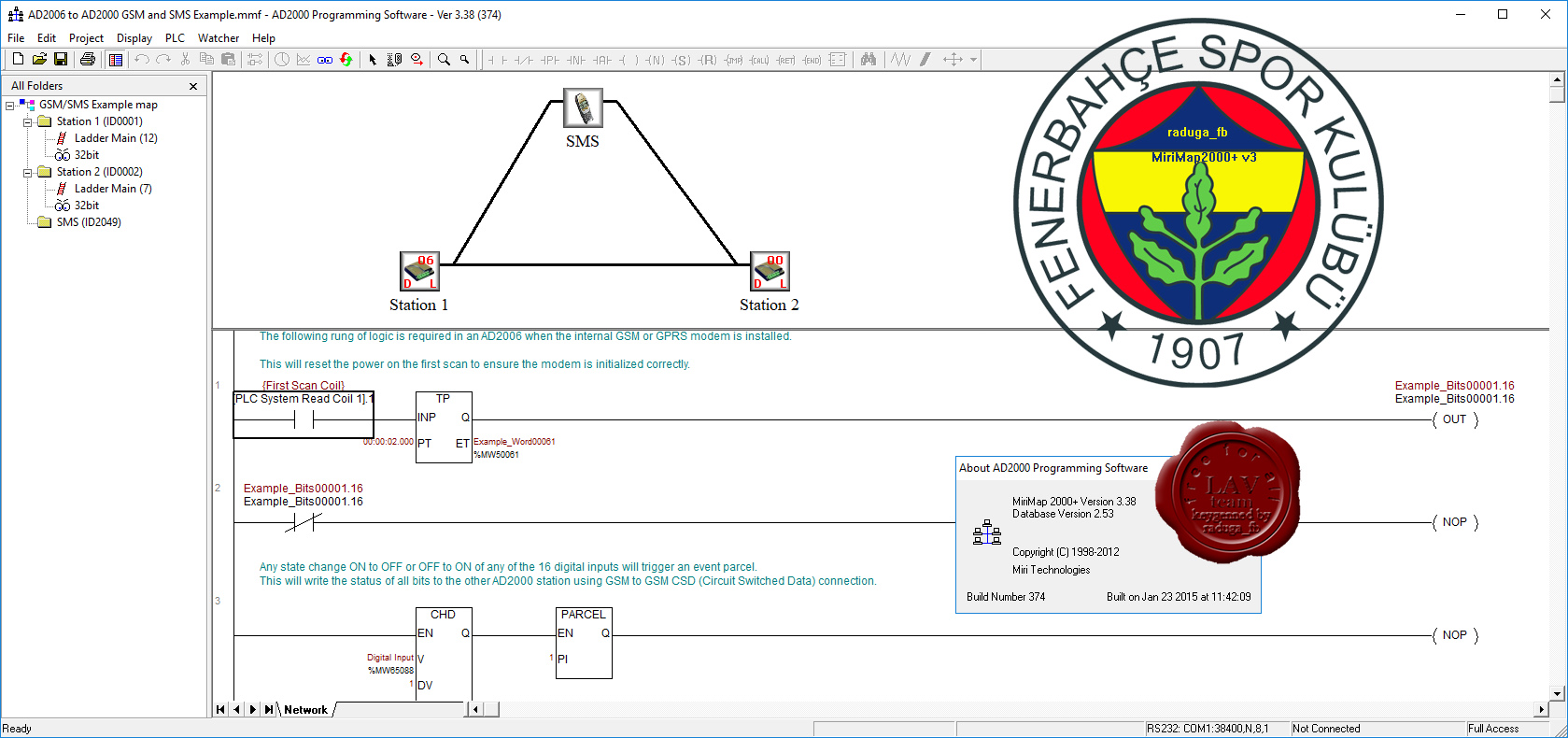Viewport: 1568px width, 738px height.
Task: Jump to the first tab with the tab navigation arrow
Action: coord(220,710)
